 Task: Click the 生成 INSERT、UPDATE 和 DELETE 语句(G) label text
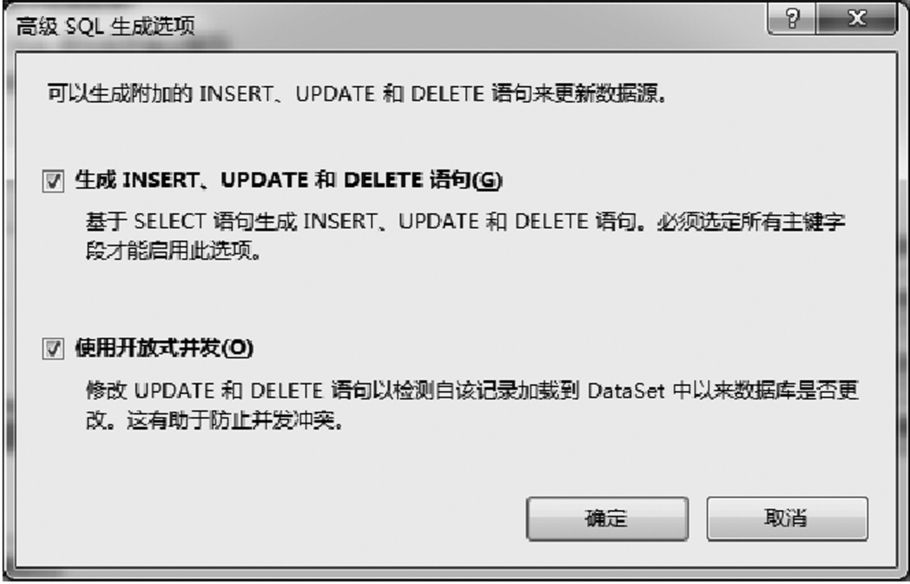point(288,180)
